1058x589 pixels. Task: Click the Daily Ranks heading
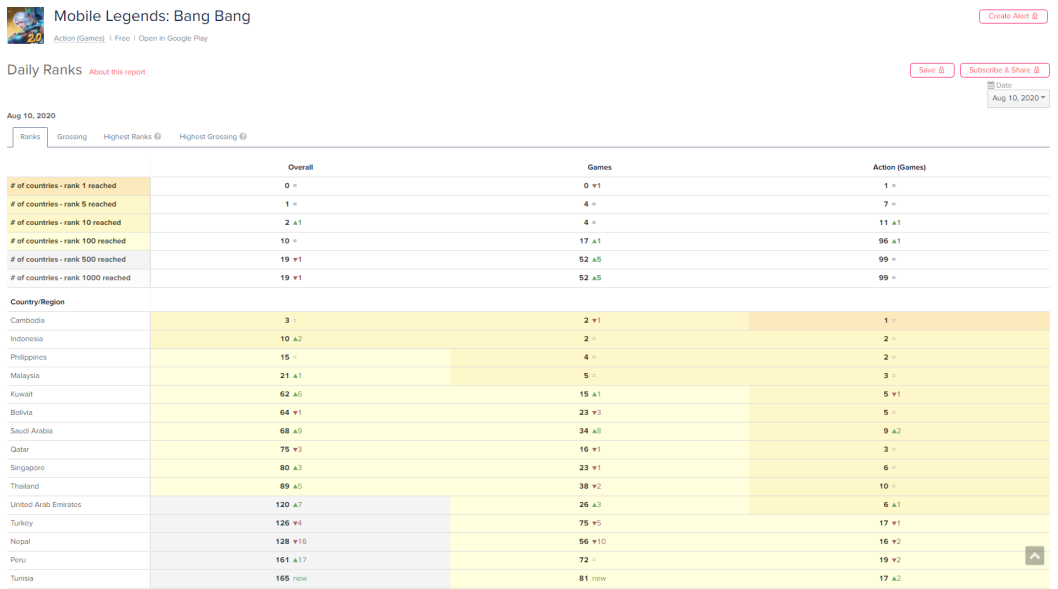click(x=45, y=70)
